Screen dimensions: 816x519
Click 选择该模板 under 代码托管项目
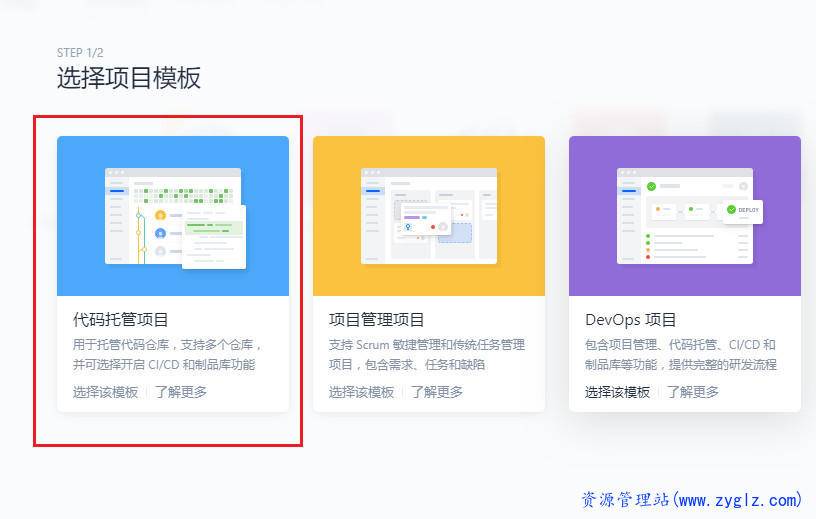[105, 392]
